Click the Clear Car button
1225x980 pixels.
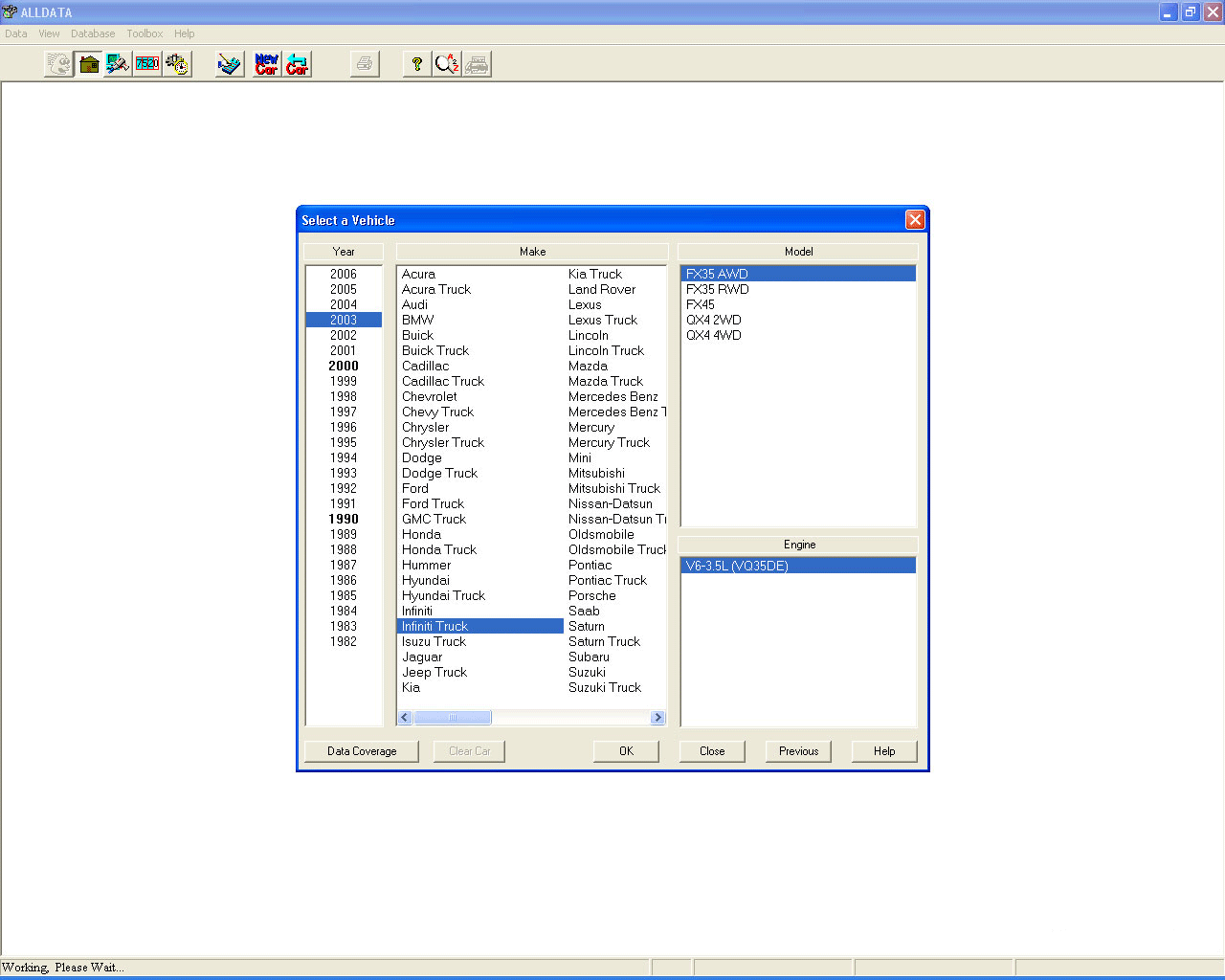tap(470, 751)
